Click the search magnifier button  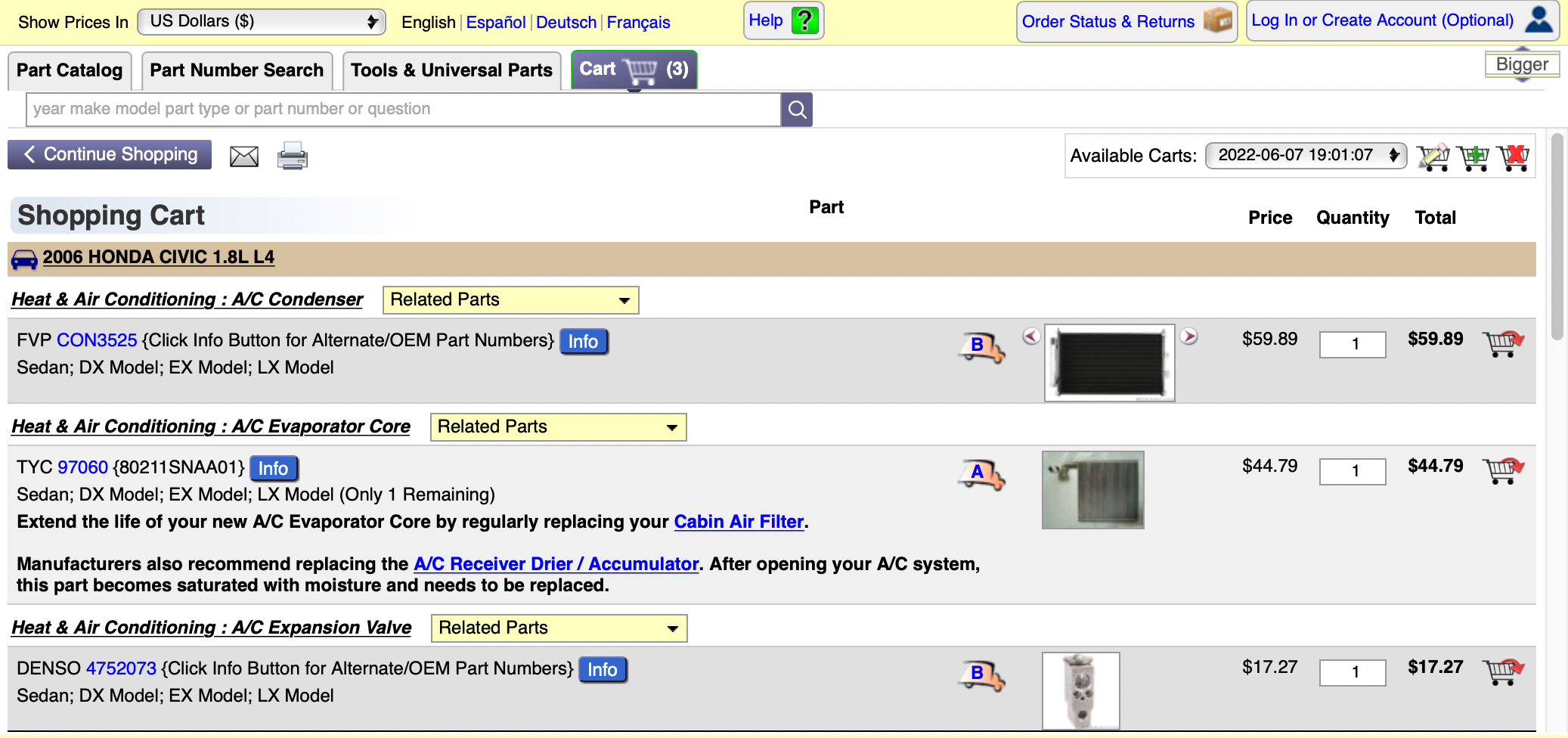[x=797, y=110]
